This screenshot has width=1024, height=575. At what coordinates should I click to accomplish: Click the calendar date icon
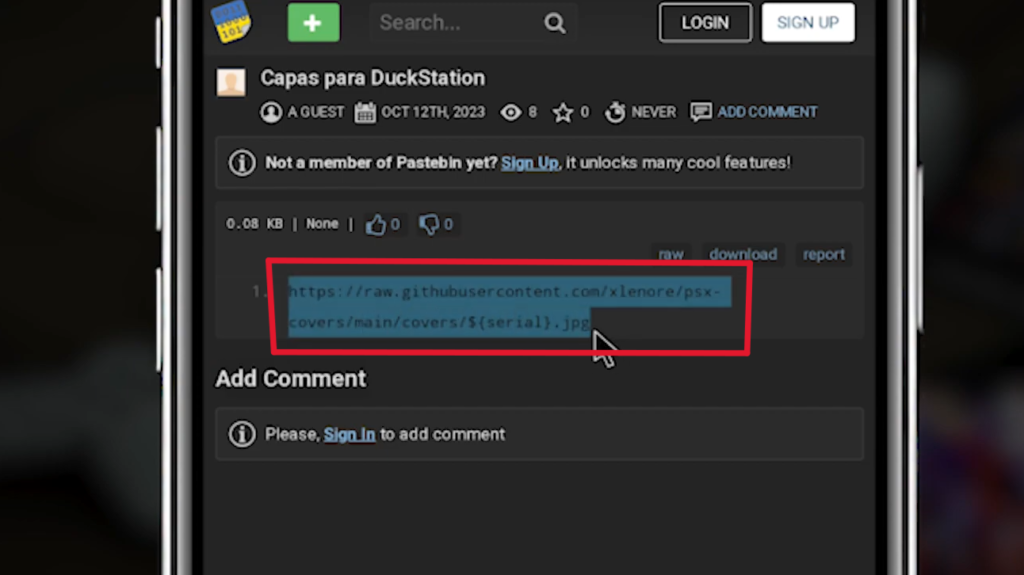(x=365, y=112)
